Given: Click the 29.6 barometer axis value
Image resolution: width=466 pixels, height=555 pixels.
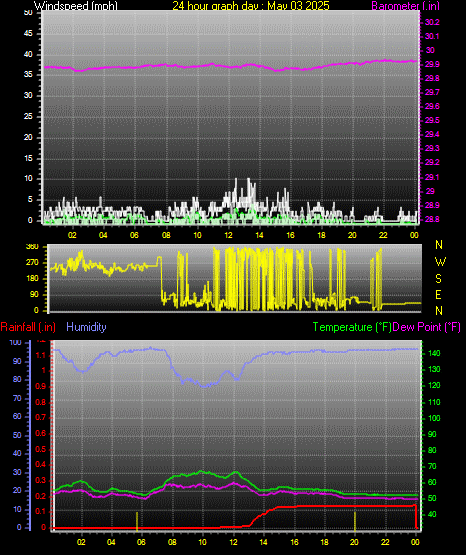Looking at the screenshot, I should coord(432,107).
